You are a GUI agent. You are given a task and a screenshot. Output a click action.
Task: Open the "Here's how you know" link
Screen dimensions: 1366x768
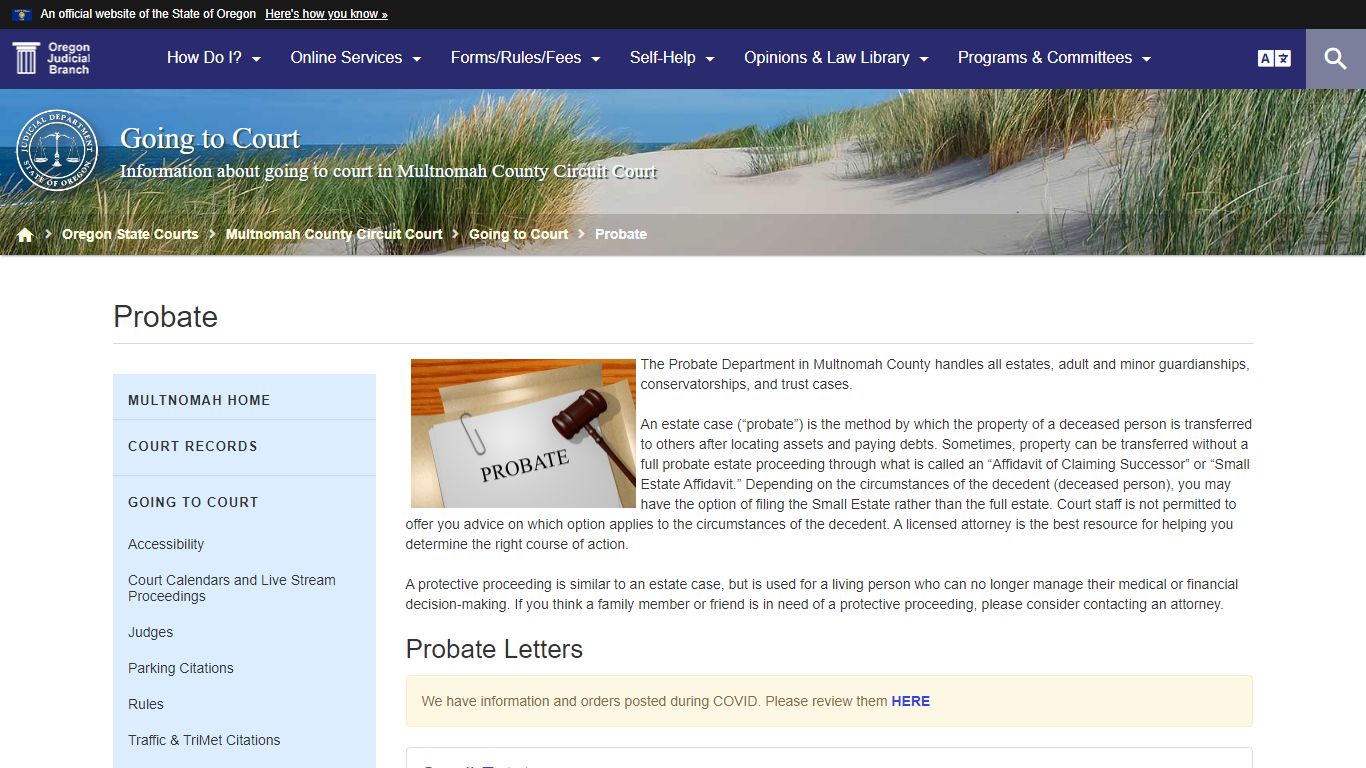pyautogui.click(x=326, y=14)
